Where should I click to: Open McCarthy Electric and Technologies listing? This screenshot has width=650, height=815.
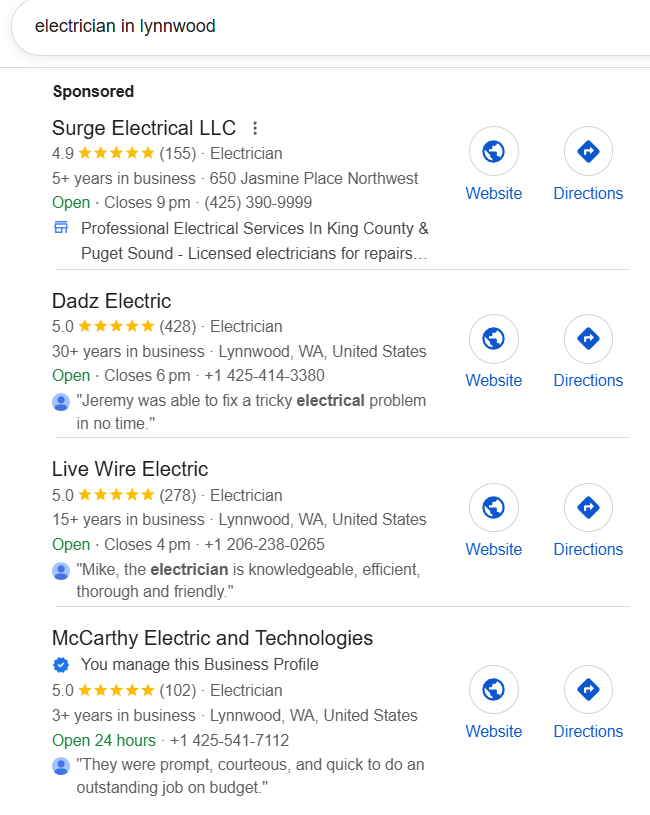(x=212, y=638)
